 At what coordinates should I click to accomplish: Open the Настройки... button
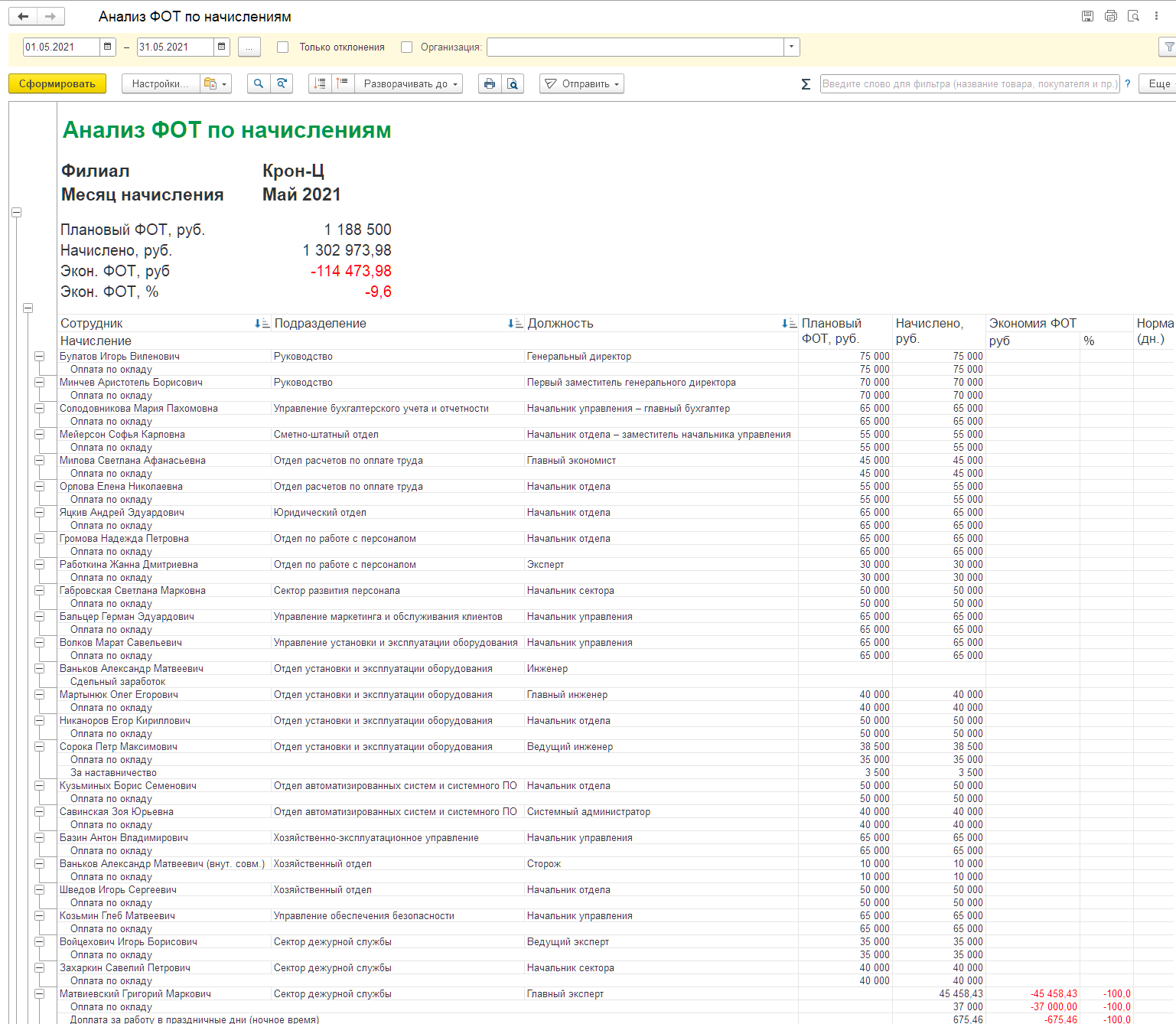pyautogui.click(x=161, y=83)
